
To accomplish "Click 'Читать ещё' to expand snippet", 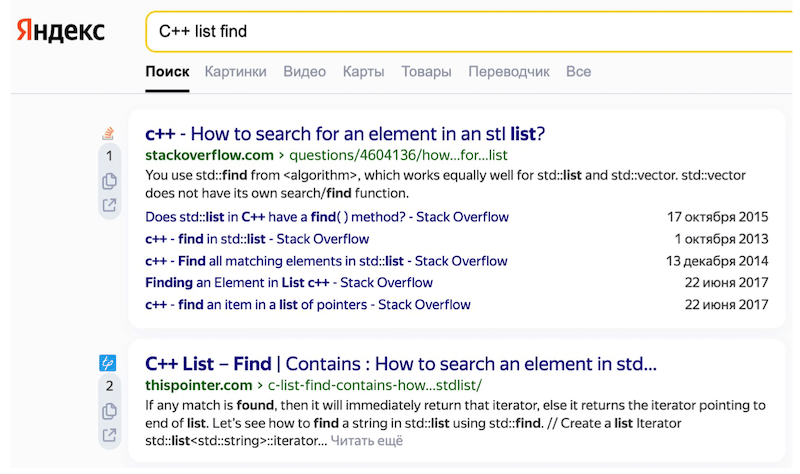I will 366,440.
